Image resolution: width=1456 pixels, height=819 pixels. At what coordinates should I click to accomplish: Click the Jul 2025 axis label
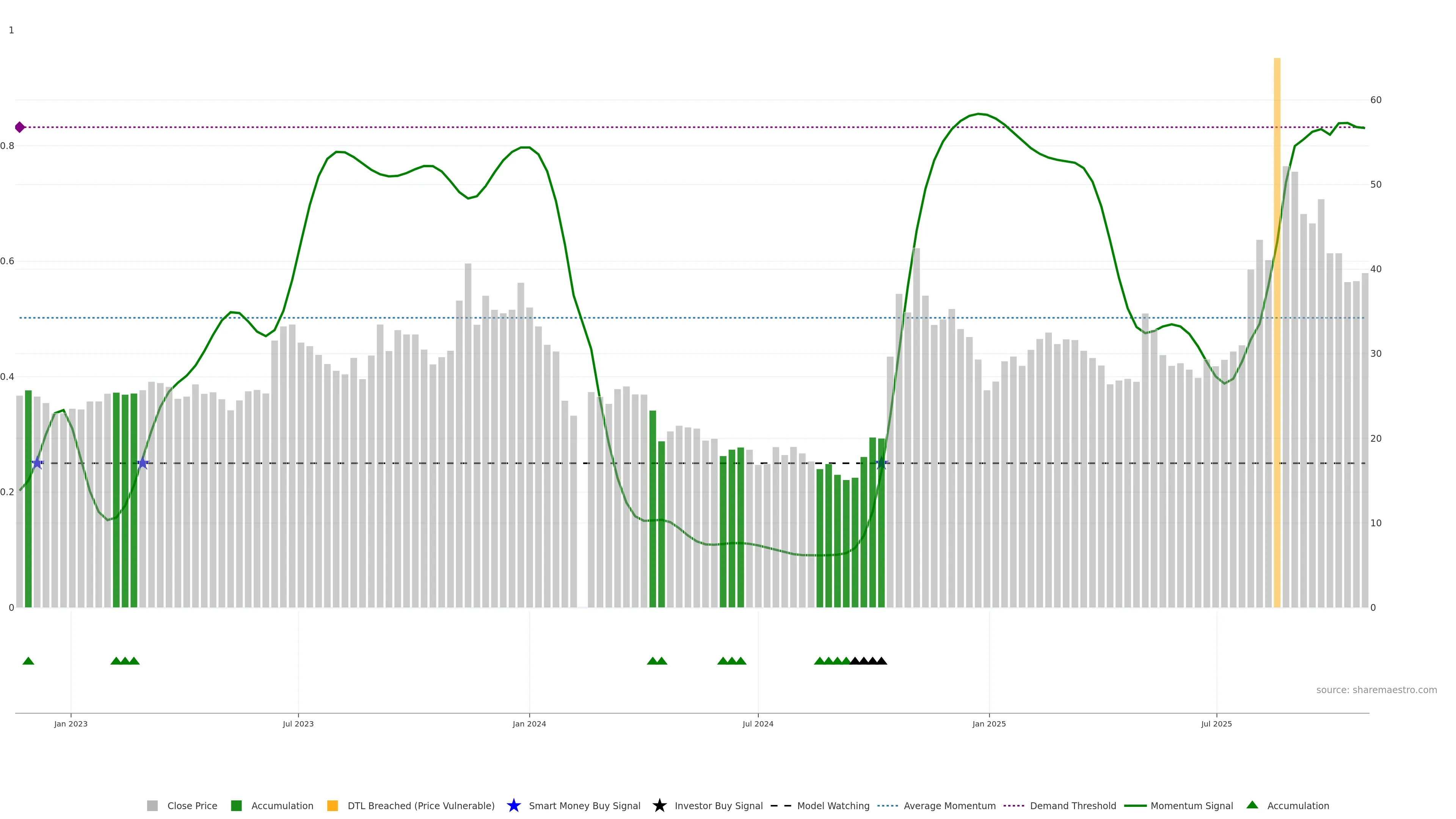[x=1216, y=724]
